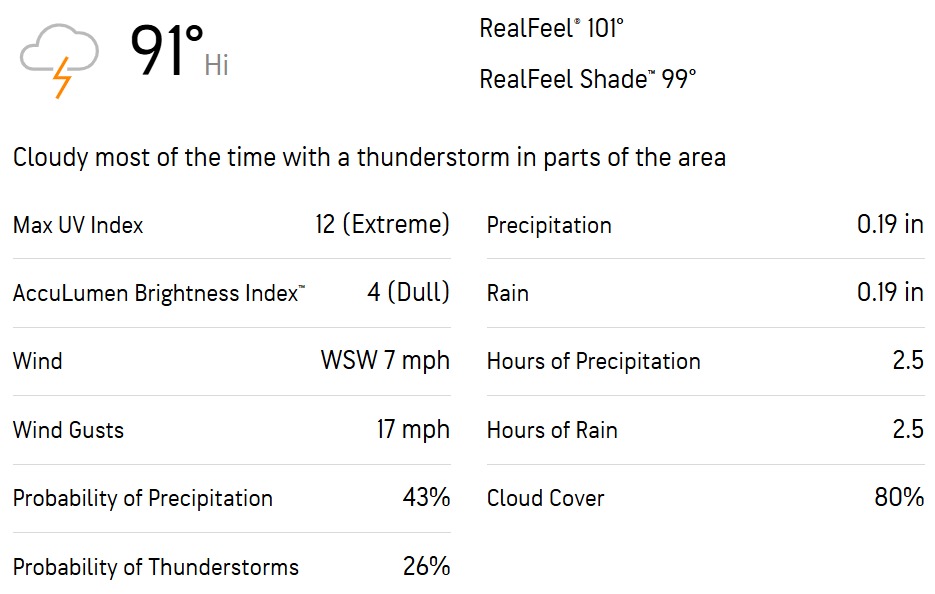Screen dimensions: 935x594
Task: Click the thunderstorm cloud weather icon
Action: tap(60, 58)
